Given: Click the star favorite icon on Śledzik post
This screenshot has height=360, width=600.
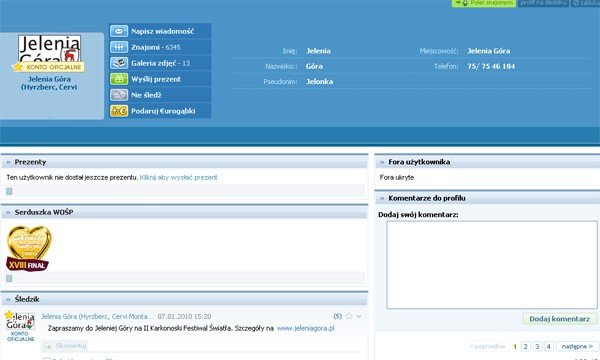Looking at the screenshot, I should point(349,316).
